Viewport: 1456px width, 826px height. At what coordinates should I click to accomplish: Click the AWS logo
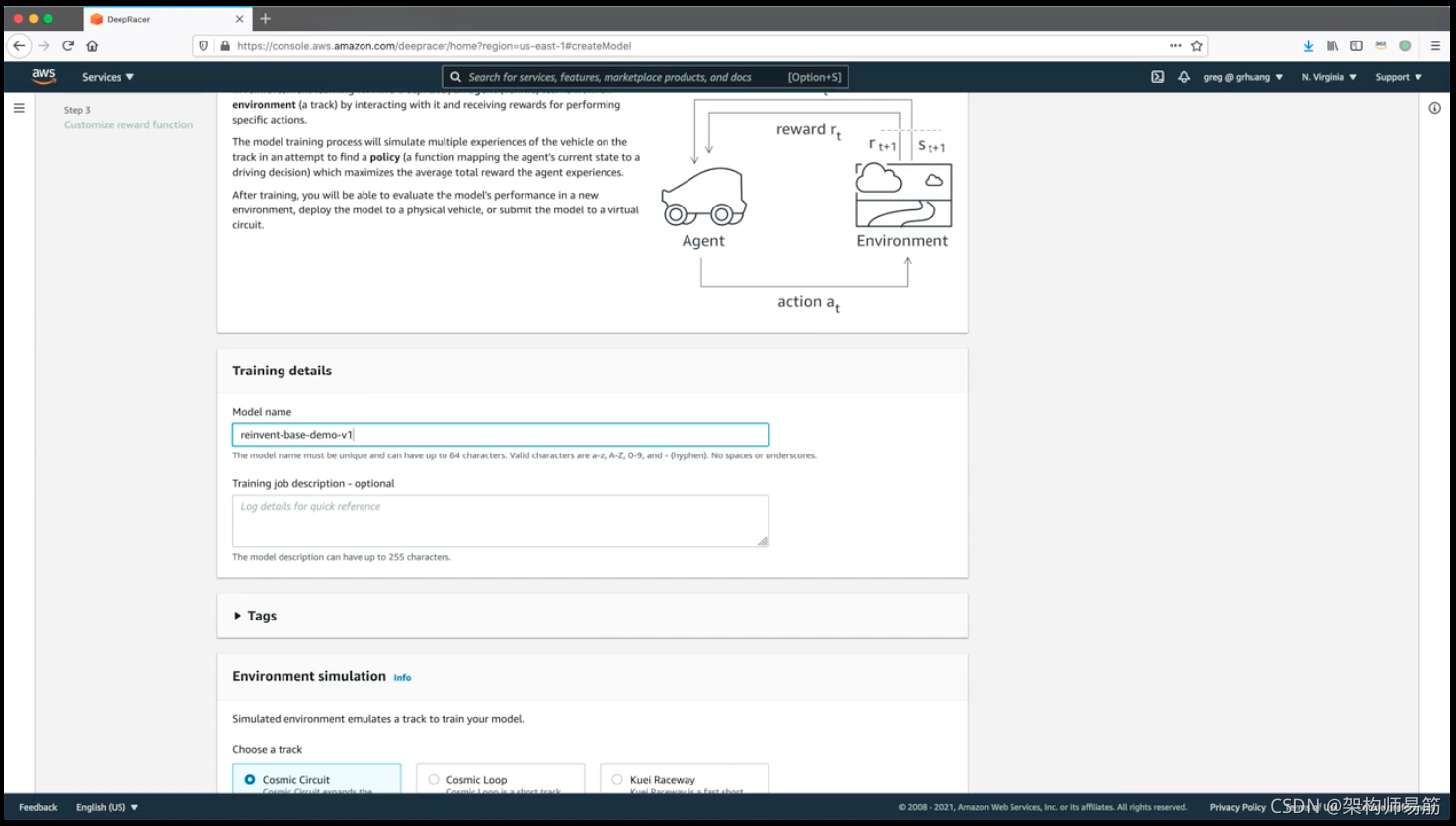click(x=43, y=77)
